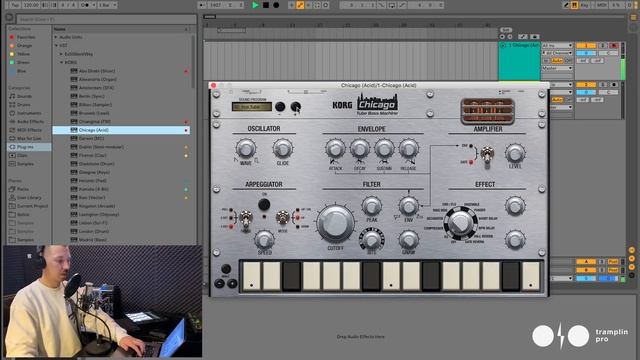Open the MIDI Effects category

[29, 130]
